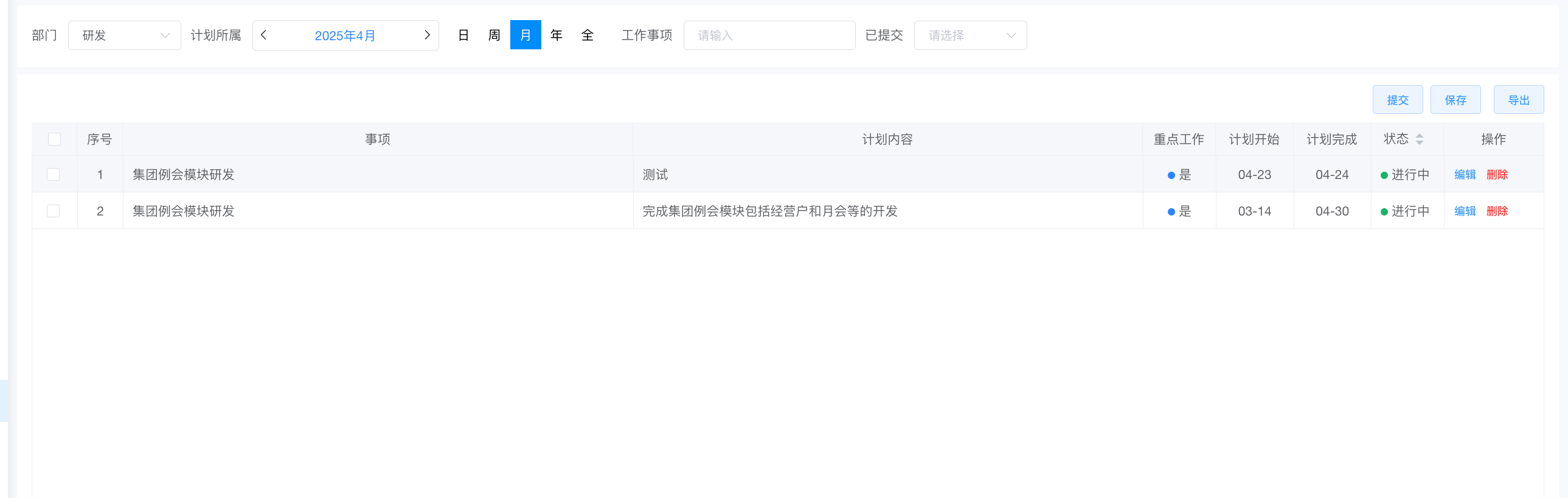The width and height of the screenshot is (1568, 498).
Task: Click 删除 link for row 2
Action: pos(1497,211)
